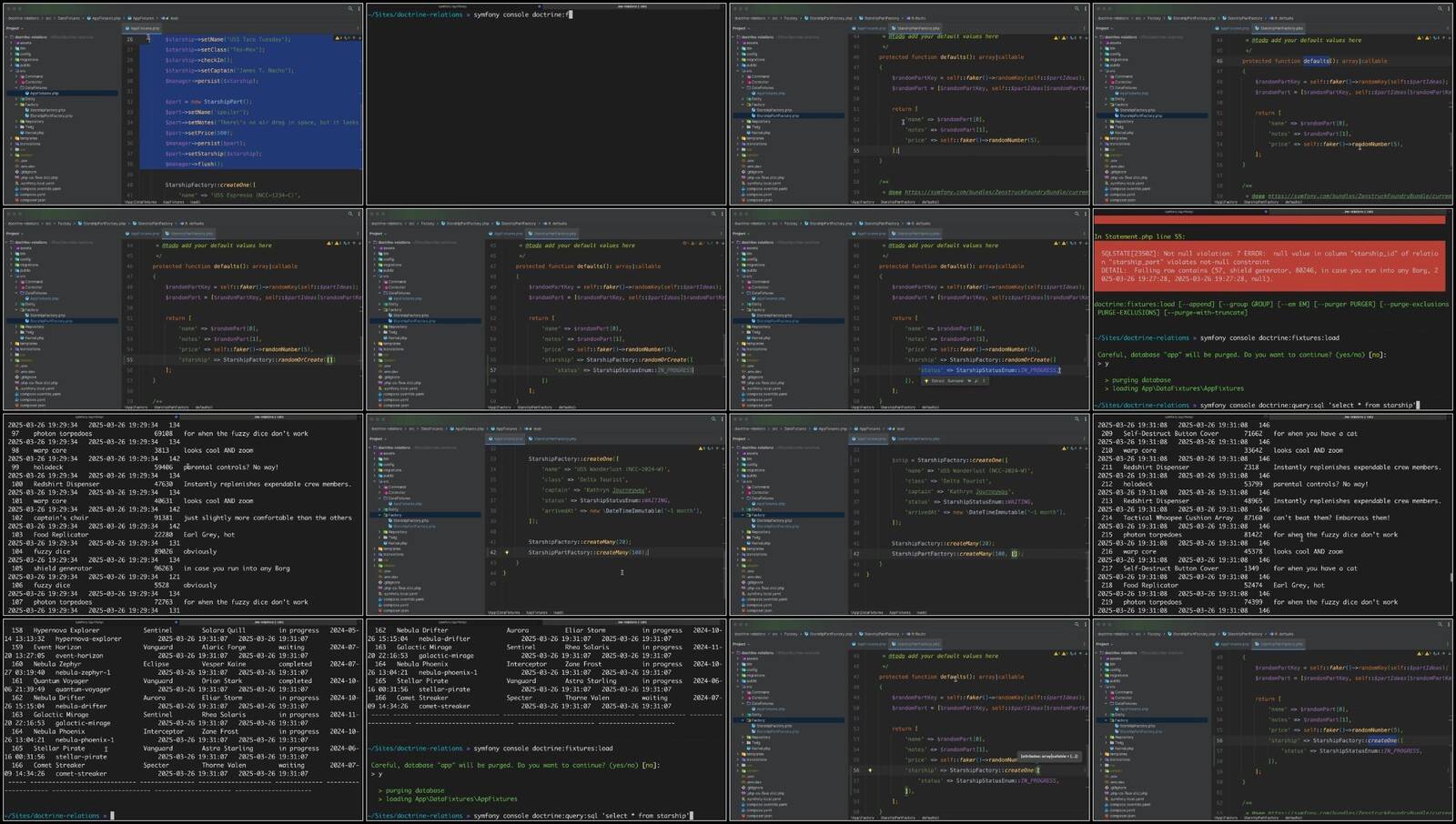Click AppFixtures.php file icon in blue-selected window's tree
The image size is (1456, 824).
27,93
